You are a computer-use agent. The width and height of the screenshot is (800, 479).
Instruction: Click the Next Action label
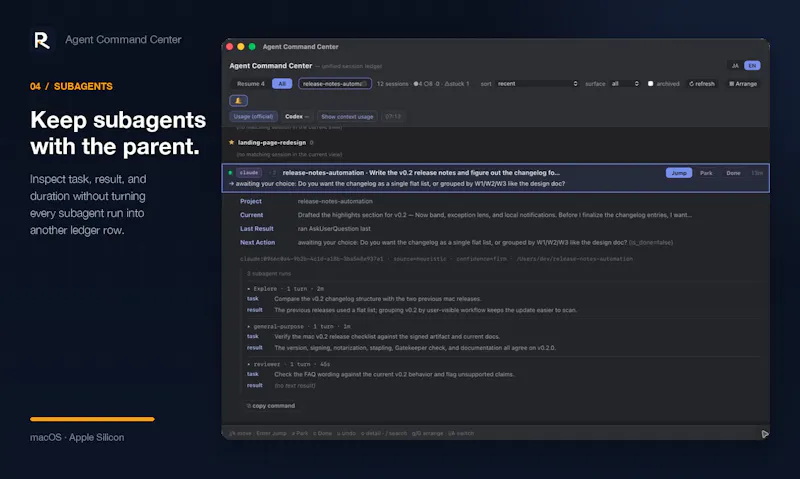pos(257,242)
